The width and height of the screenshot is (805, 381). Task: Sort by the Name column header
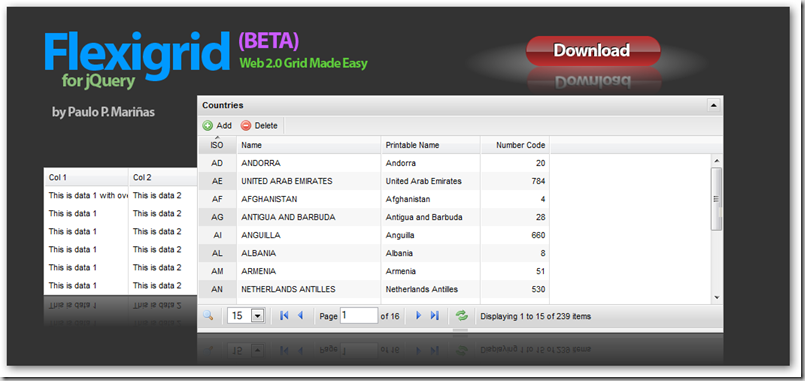pos(309,145)
